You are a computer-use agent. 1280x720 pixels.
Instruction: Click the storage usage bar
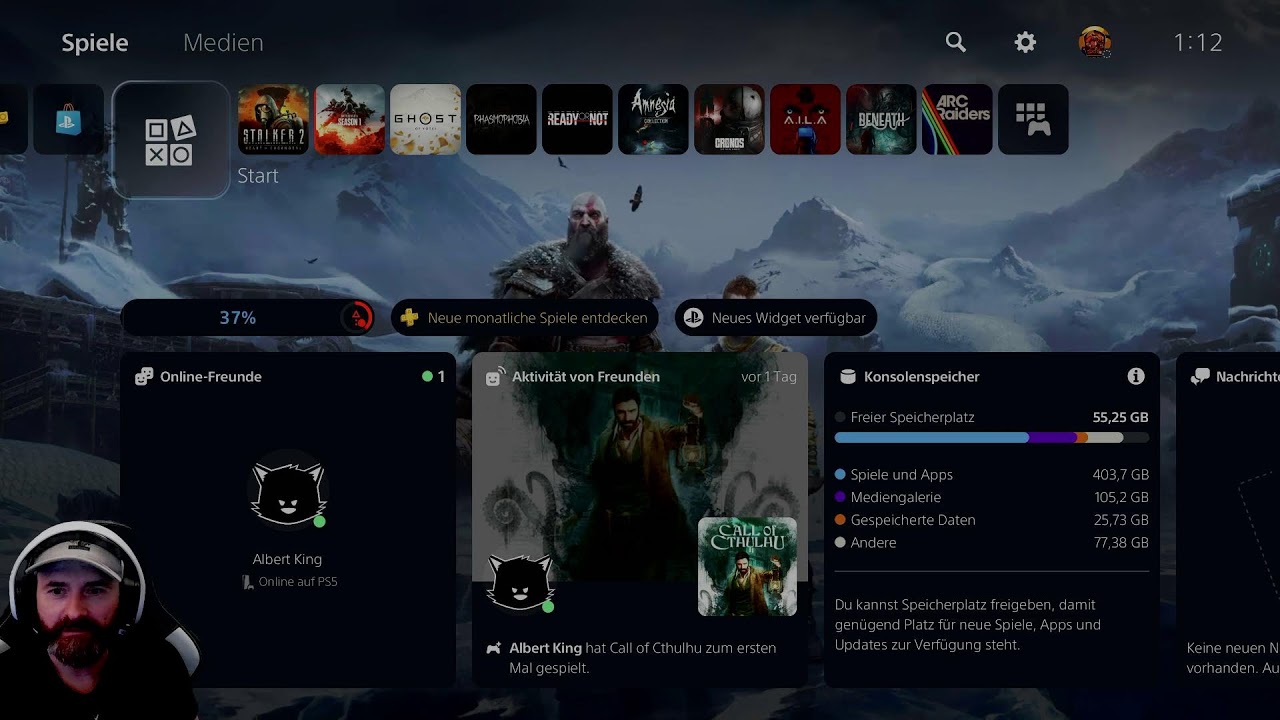click(992, 438)
